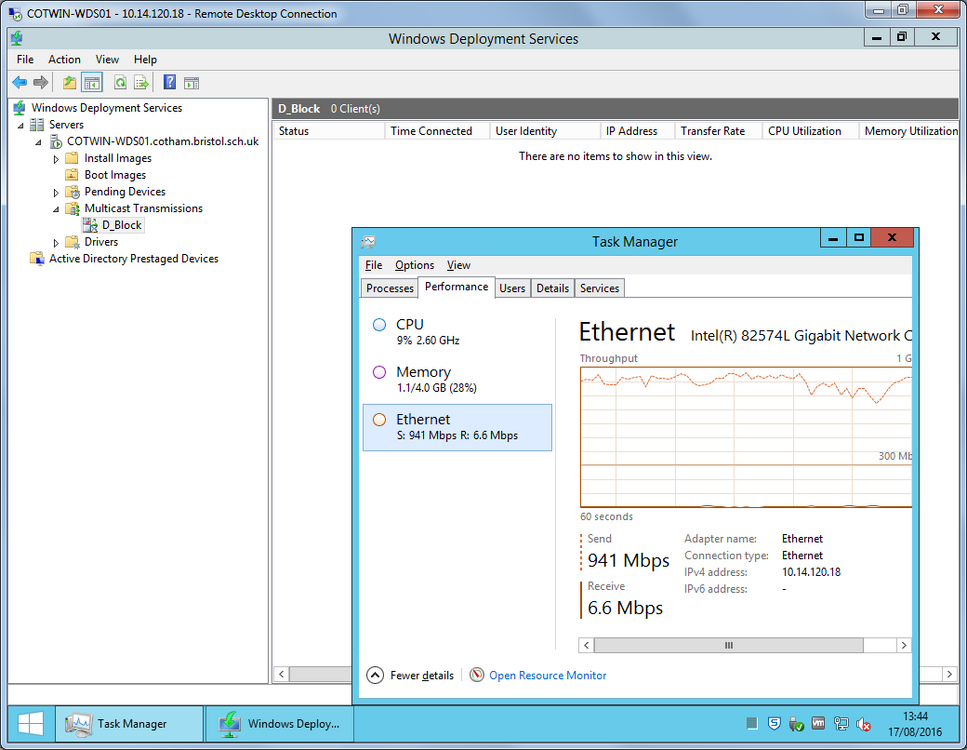
Task: Click the Safely Remove Hardware tray icon
Action: [x=796, y=723]
